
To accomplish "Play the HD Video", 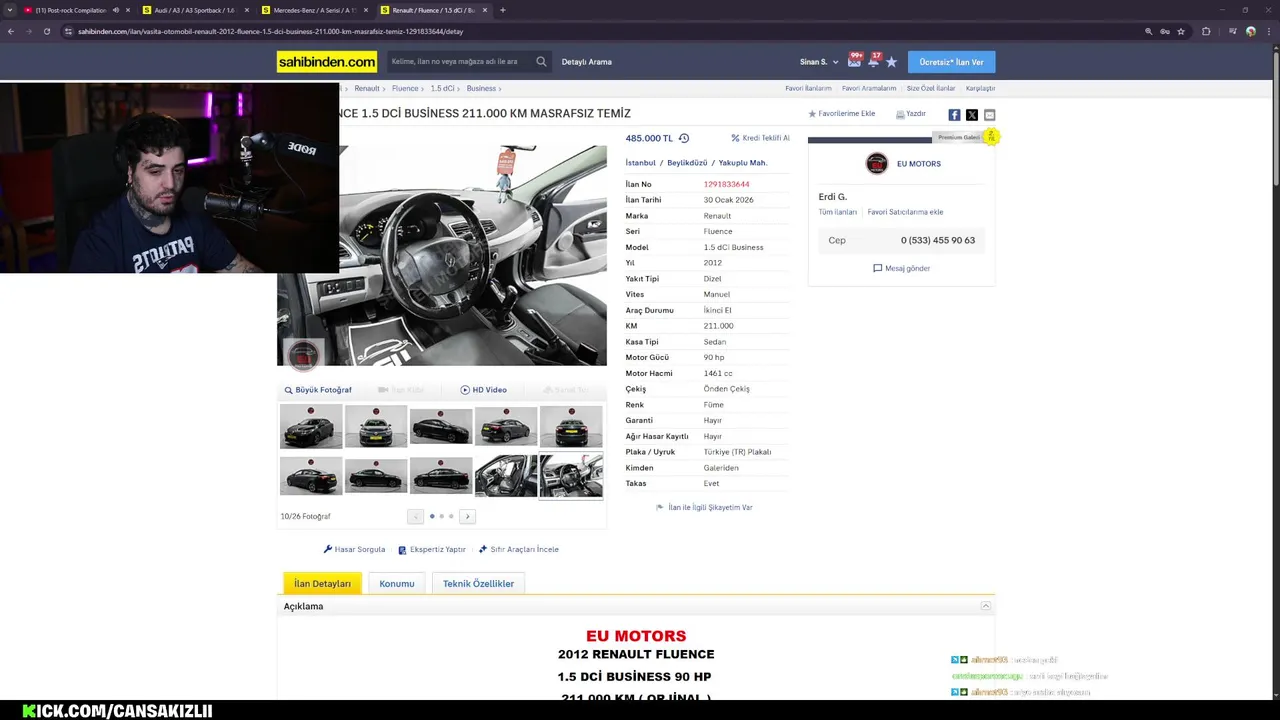I will [484, 390].
